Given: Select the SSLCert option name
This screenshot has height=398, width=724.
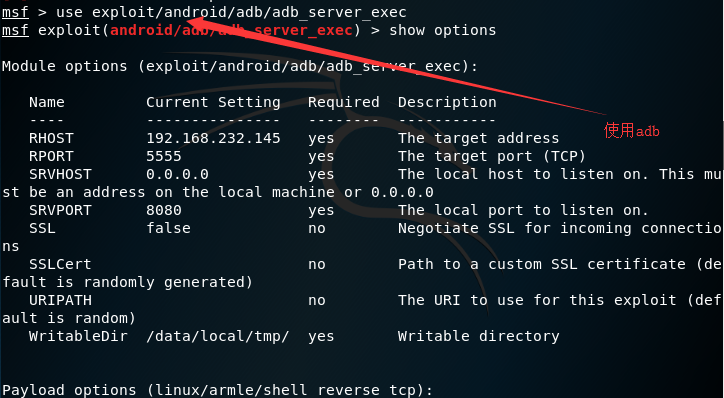Looking at the screenshot, I should [60, 265].
